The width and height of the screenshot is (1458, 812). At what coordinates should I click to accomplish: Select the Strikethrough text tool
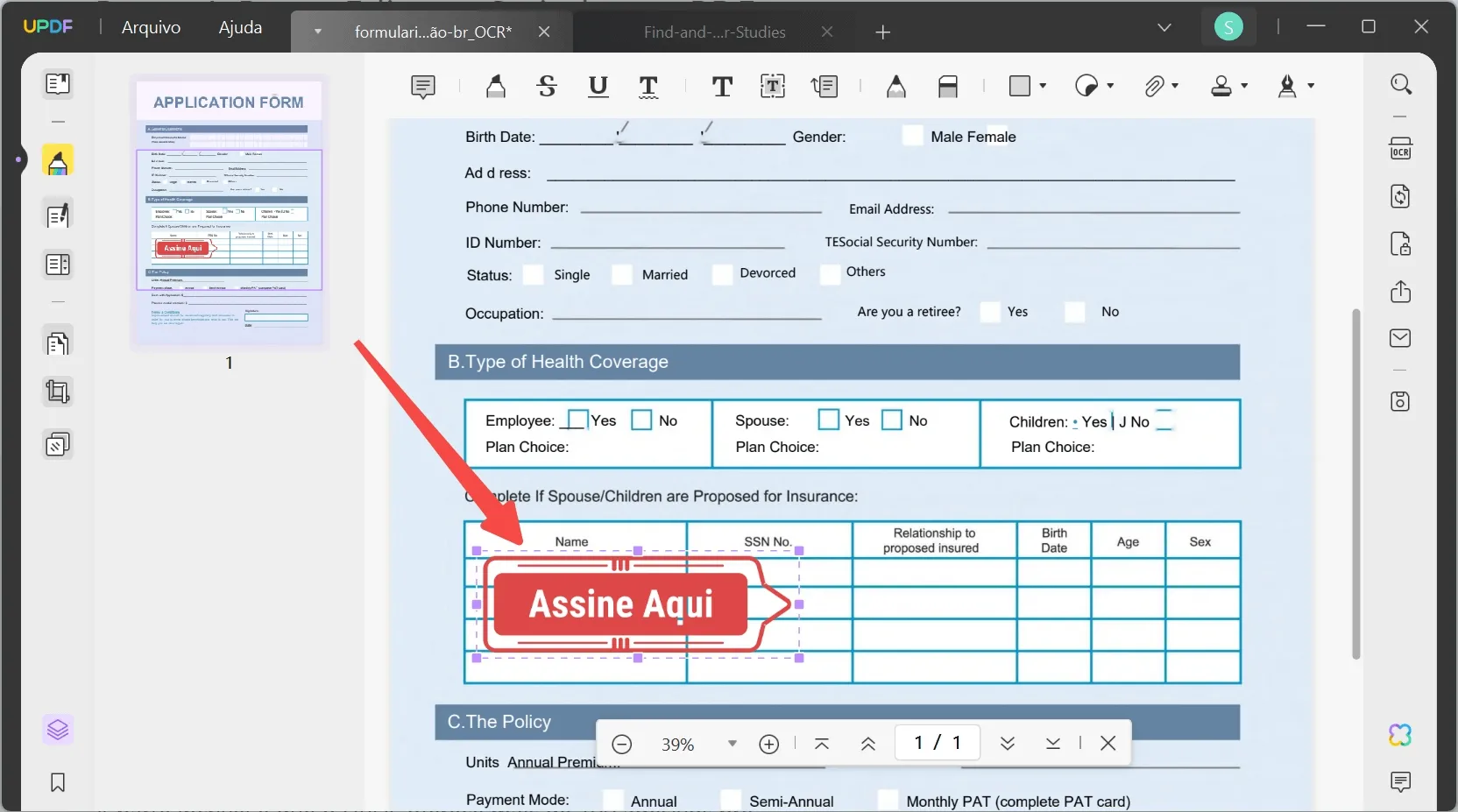(547, 86)
